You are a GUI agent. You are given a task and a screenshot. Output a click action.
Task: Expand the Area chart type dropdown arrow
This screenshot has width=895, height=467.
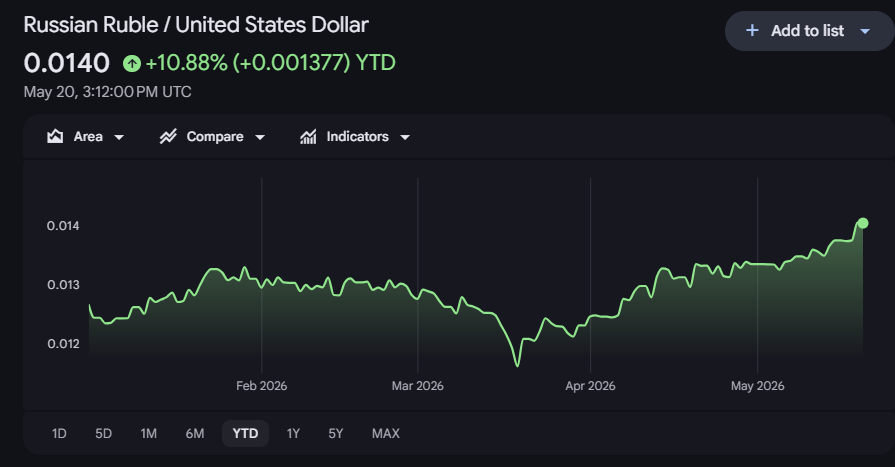119,137
